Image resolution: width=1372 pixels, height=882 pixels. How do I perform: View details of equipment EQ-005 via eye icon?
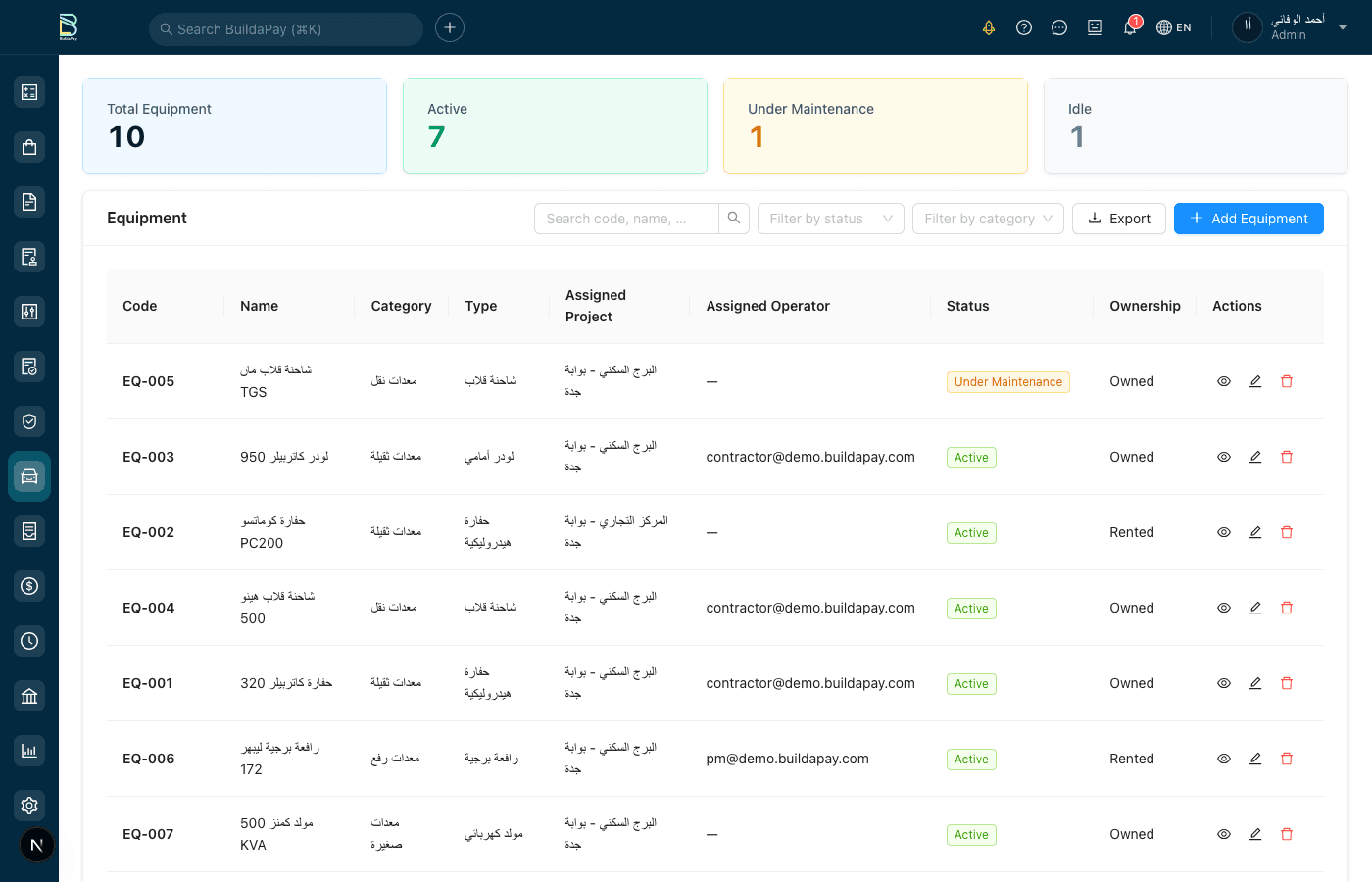point(1223,381)
